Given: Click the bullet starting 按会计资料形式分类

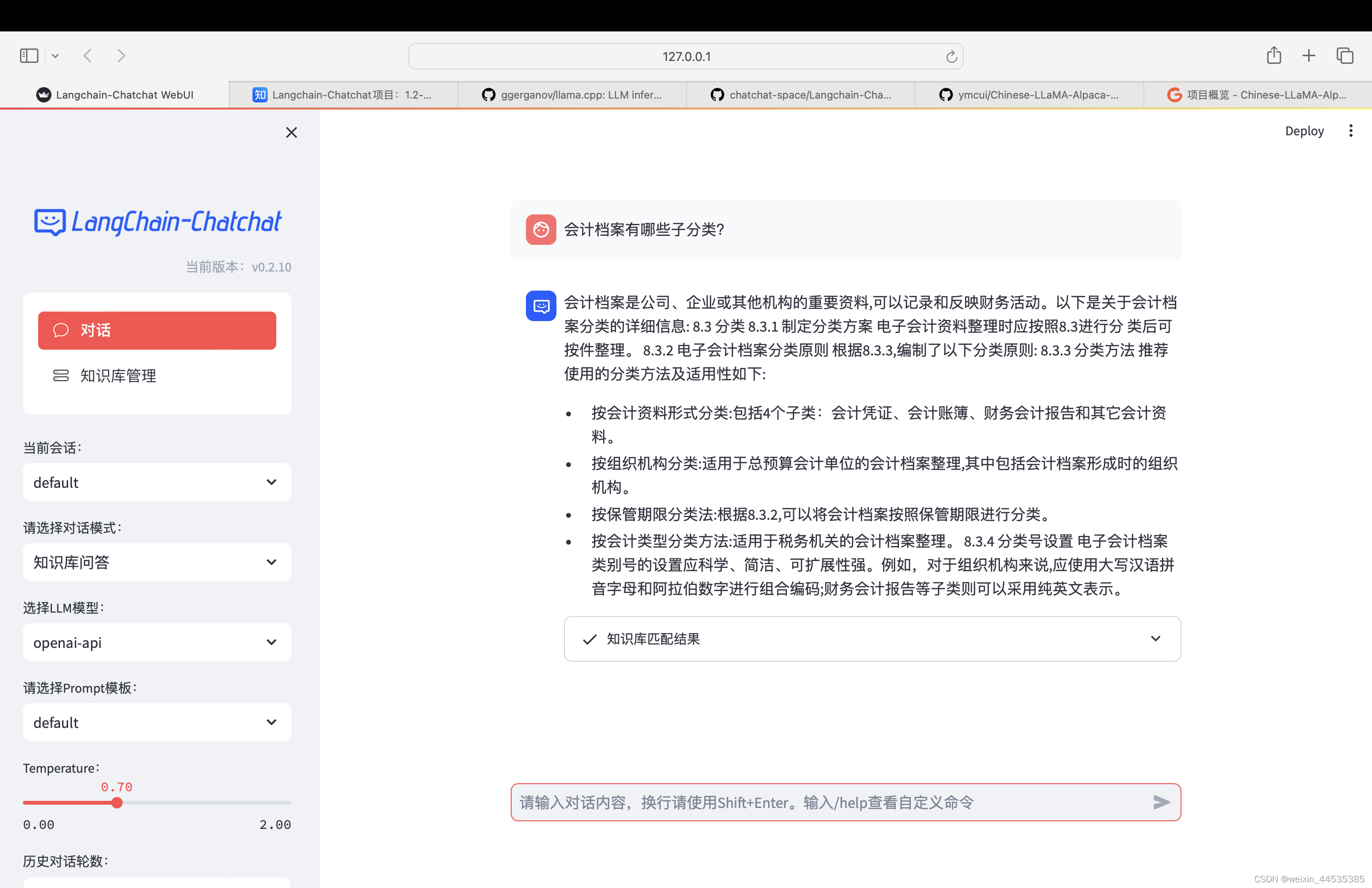Looking at the screenshot, I should (879, 425).
